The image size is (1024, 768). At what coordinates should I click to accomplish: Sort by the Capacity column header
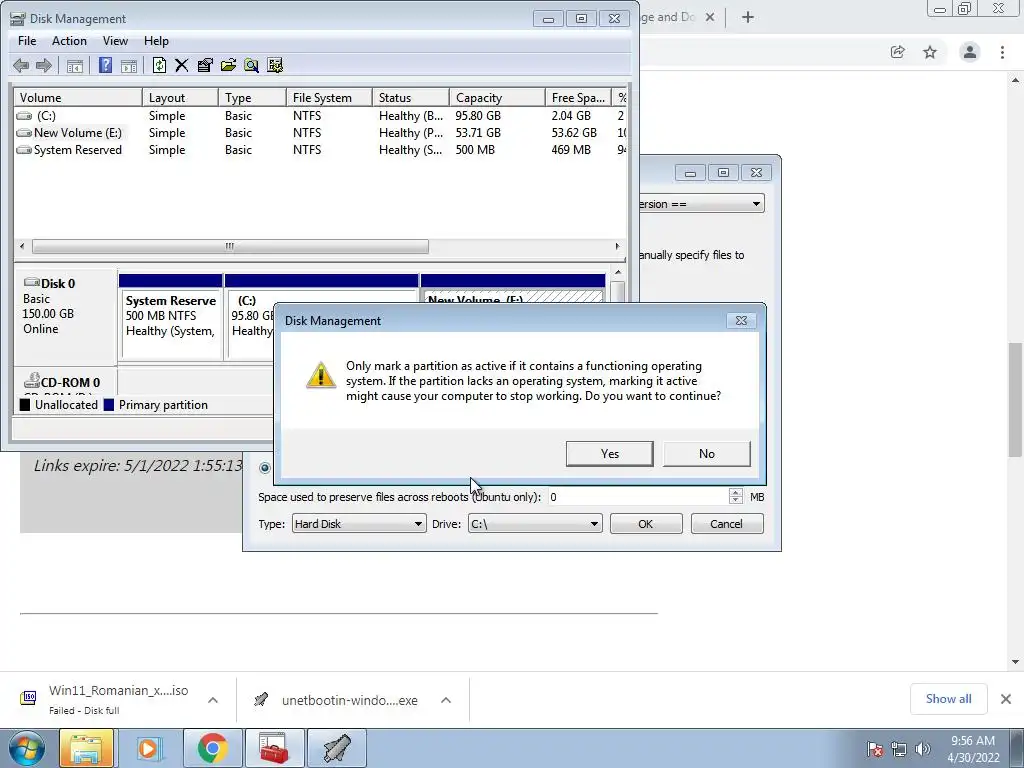click(497, 98)
